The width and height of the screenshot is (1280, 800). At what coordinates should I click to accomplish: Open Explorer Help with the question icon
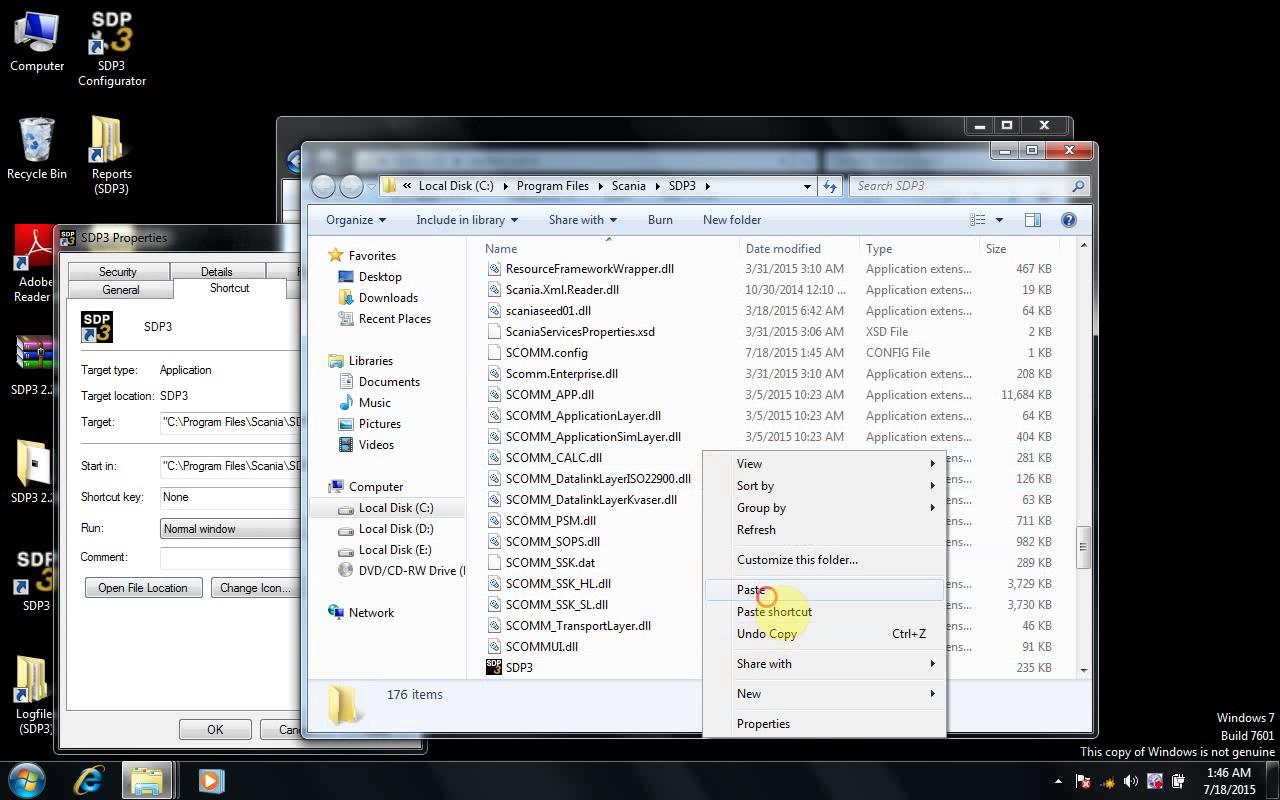click(1068, 220)
